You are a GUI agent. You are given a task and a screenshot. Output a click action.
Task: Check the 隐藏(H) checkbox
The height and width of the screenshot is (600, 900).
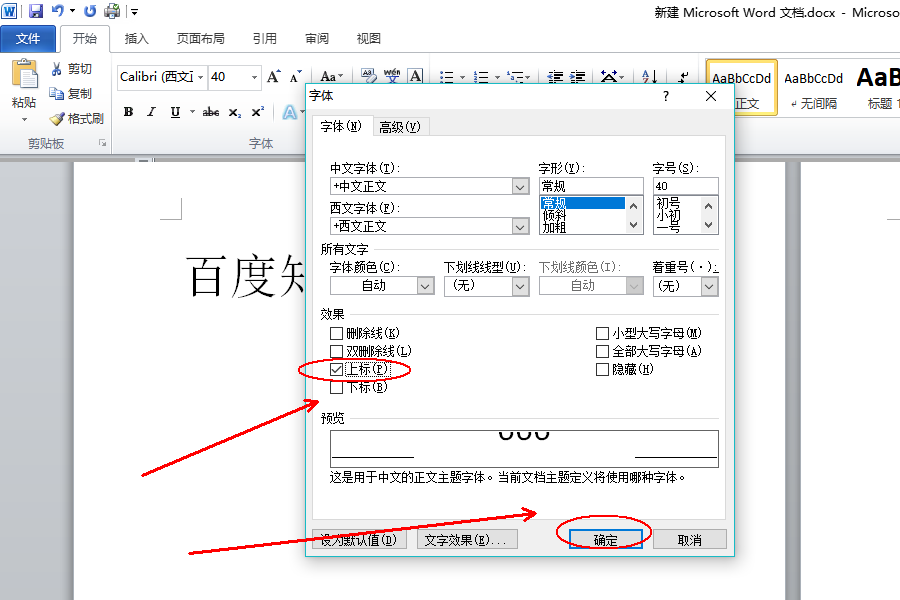602,369
